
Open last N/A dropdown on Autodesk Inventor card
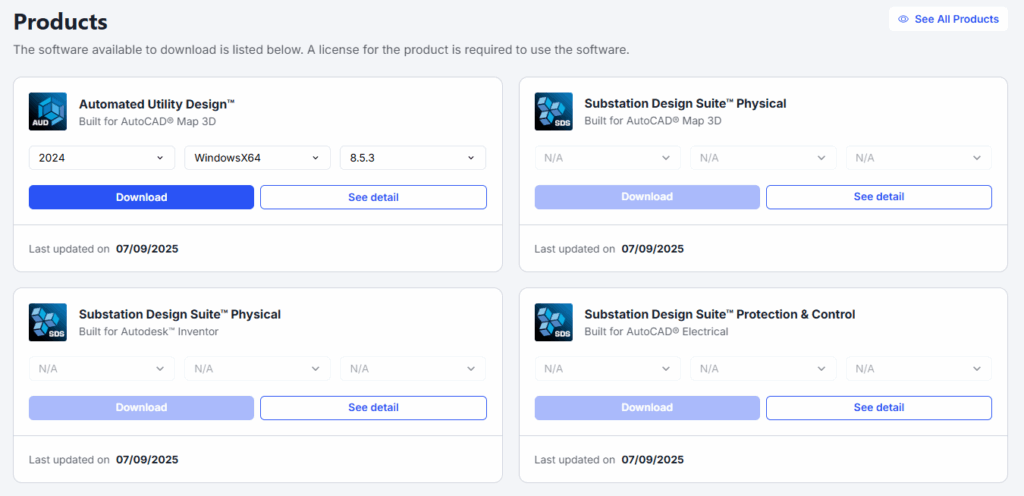click(x=413, y=369)
